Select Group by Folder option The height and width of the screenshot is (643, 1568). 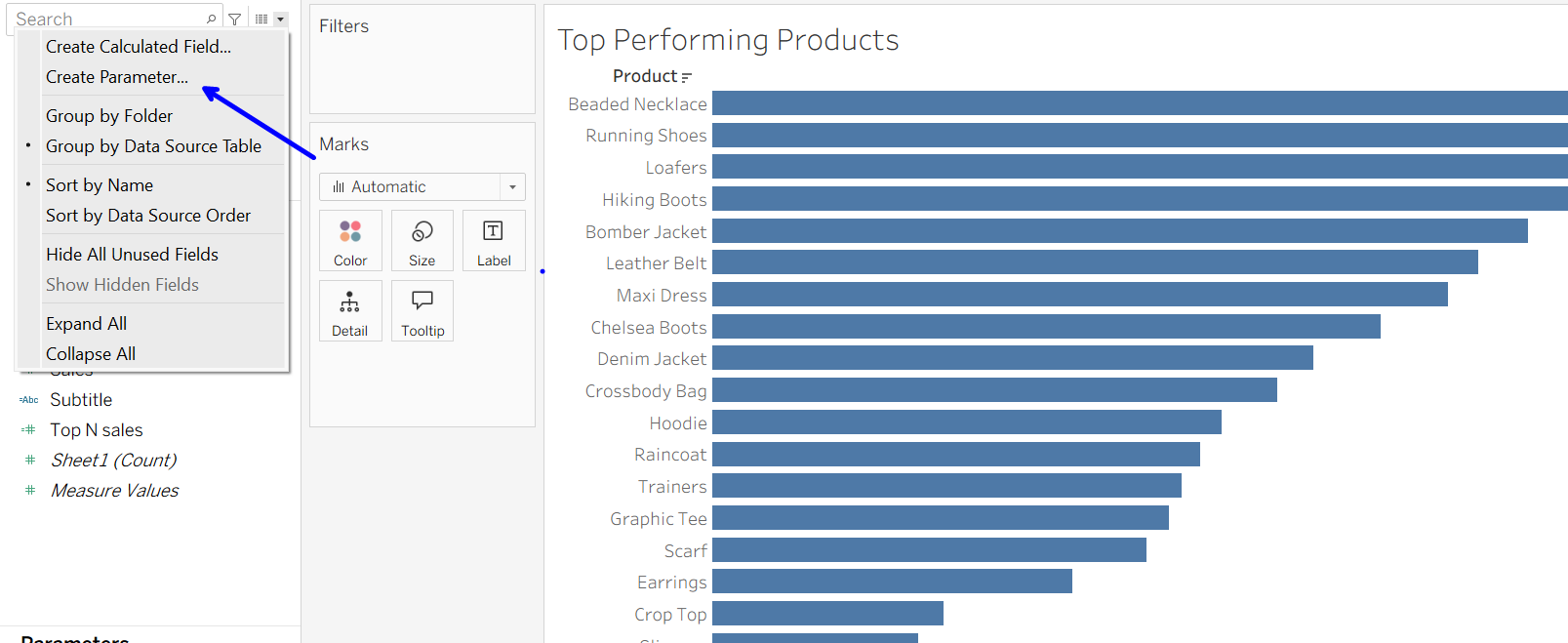[x=109, y=116]
